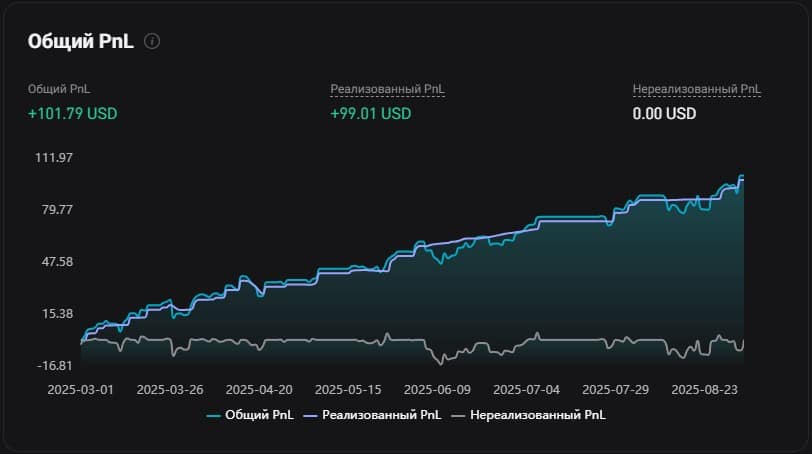Image resolution: width=812 pixels, height=454 pixels.
Task: Click the 2025-08-23 date on the x-axis
Action: 705,389
